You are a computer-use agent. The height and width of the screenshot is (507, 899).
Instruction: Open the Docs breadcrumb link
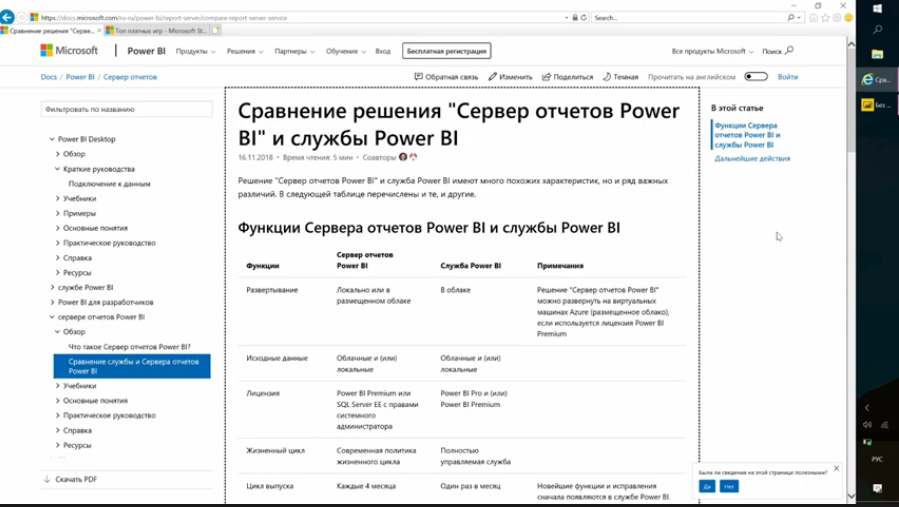click(x=49, y=77)
